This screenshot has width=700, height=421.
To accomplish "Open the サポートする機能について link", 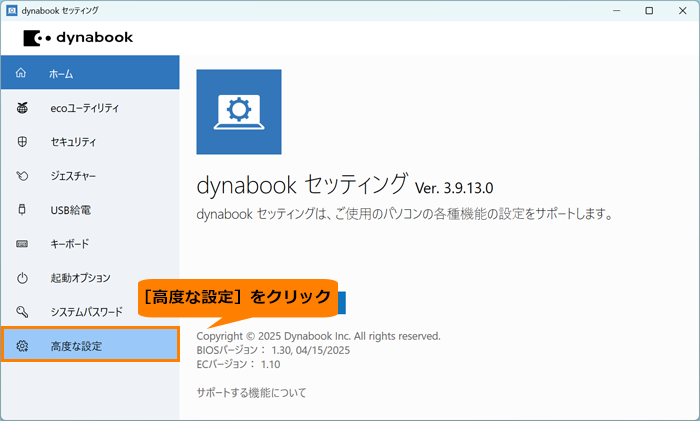I will [x=251, y=392].
